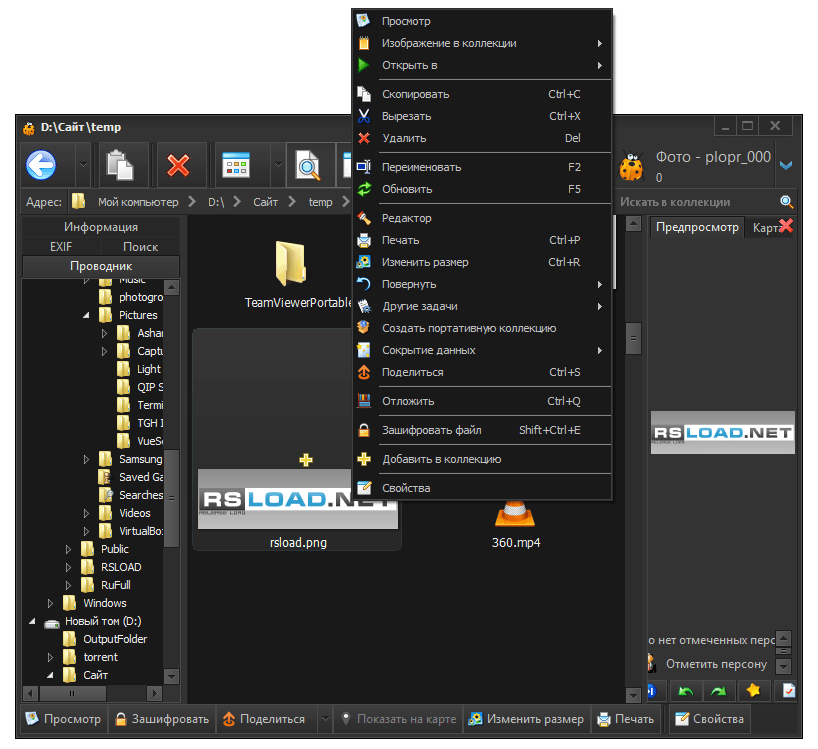Click the Отметить персону button
Screen dimensions: 818x749
tap(716, 663)
